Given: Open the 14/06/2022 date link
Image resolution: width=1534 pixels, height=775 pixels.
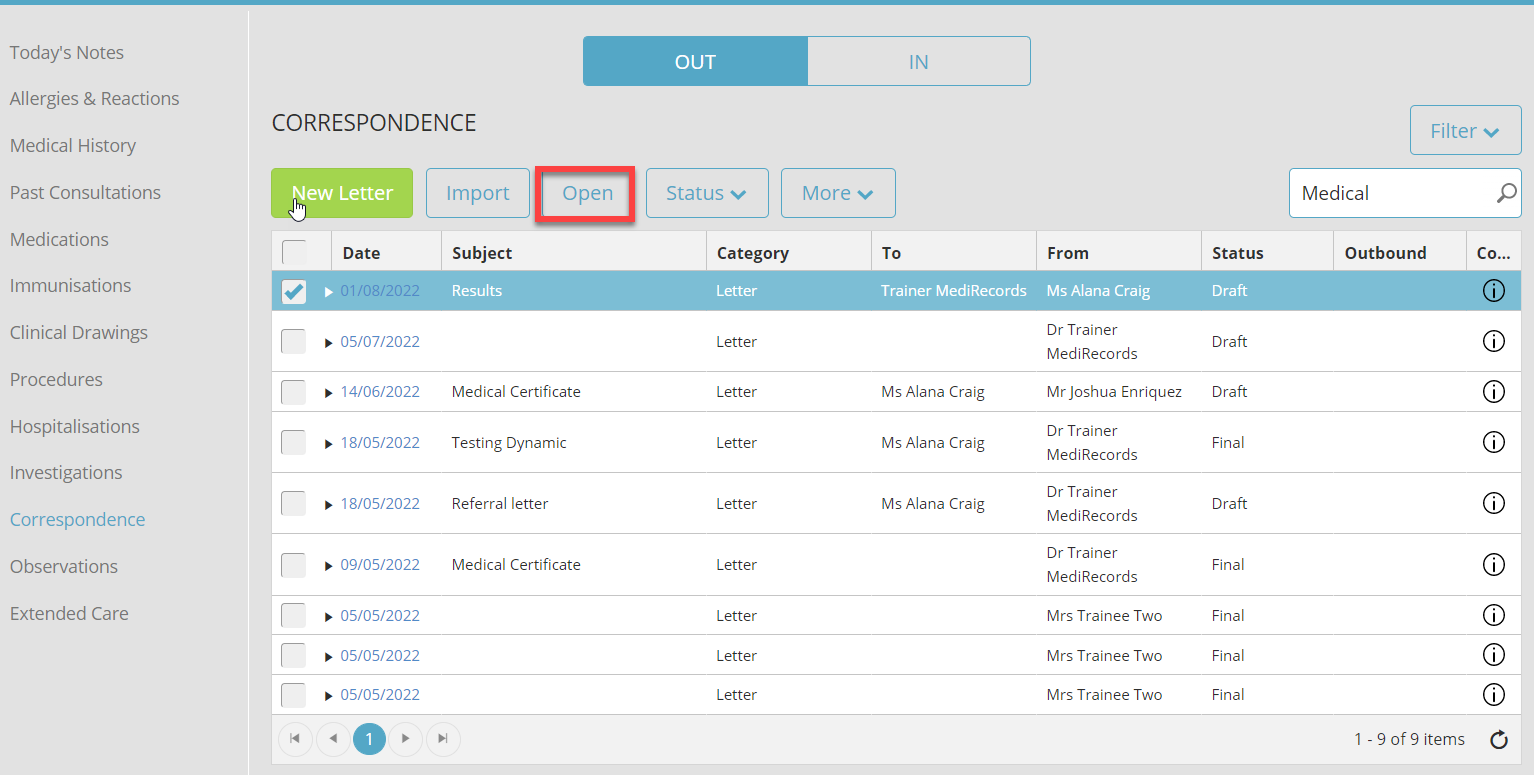Looking at the screenshot, I should 380,391.
